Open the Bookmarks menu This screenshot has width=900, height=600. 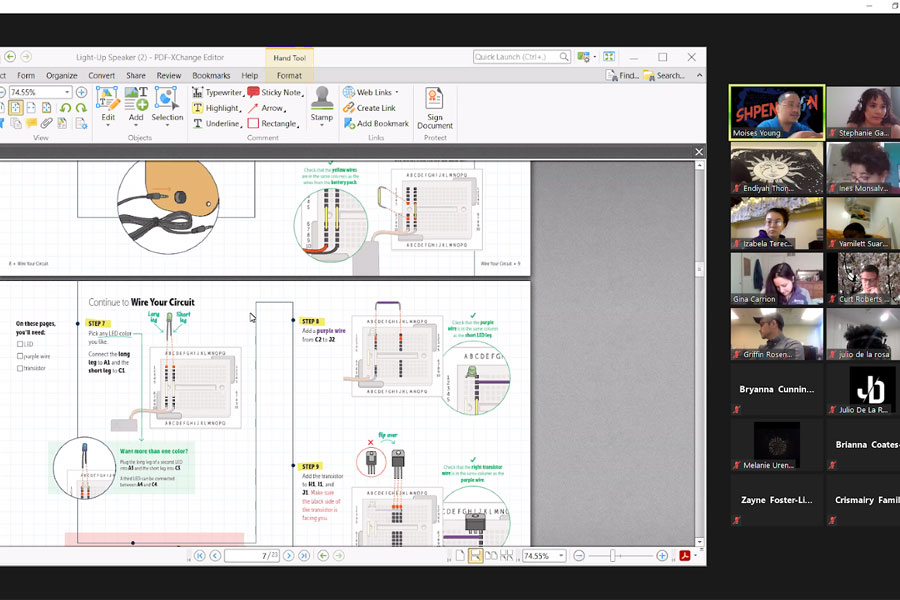click(x=211, y=75)
